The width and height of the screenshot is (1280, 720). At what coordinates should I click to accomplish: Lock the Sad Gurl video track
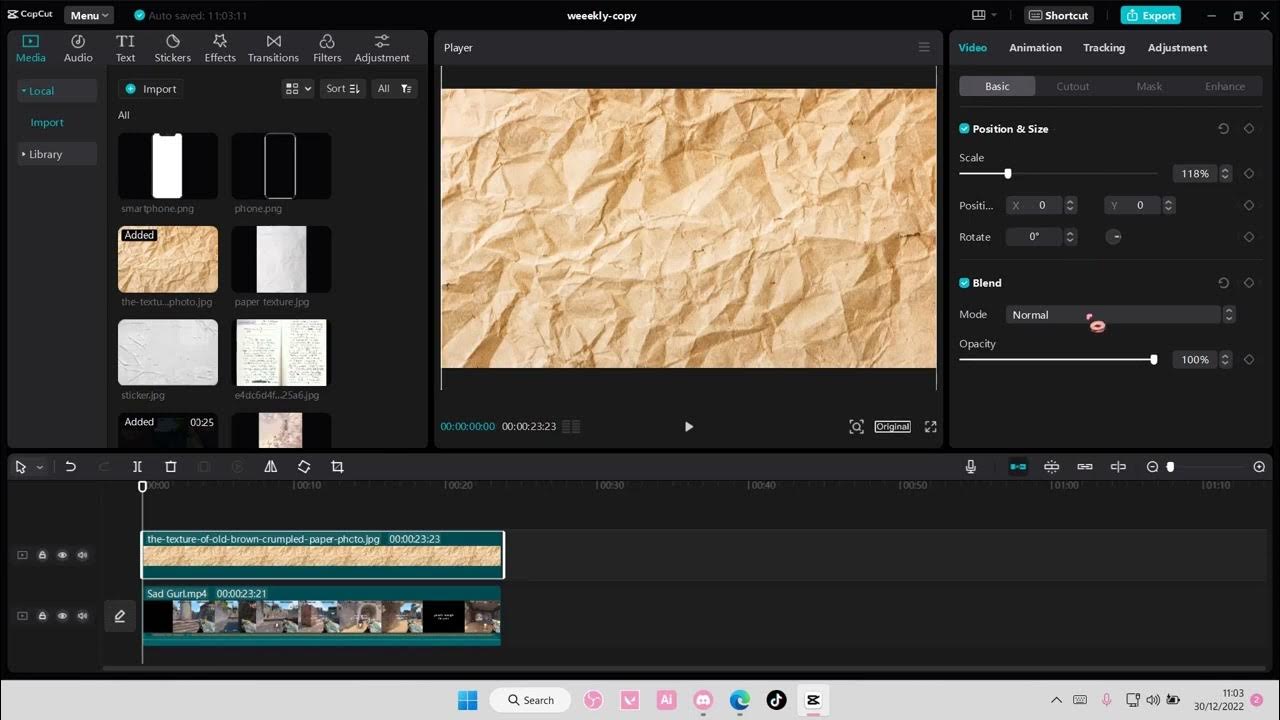[42, 616]
